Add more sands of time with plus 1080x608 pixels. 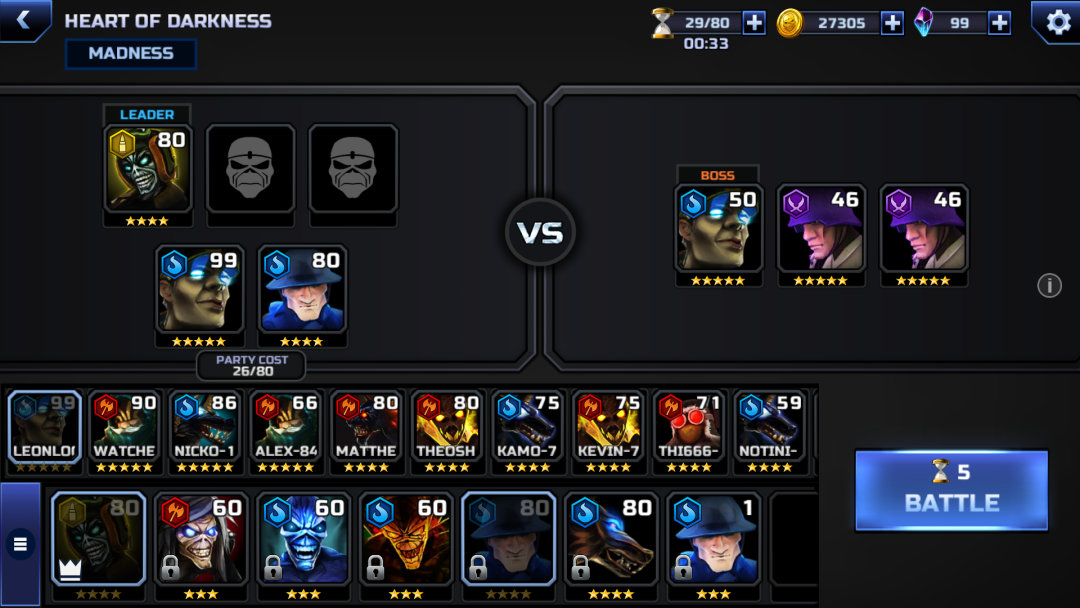754,23
